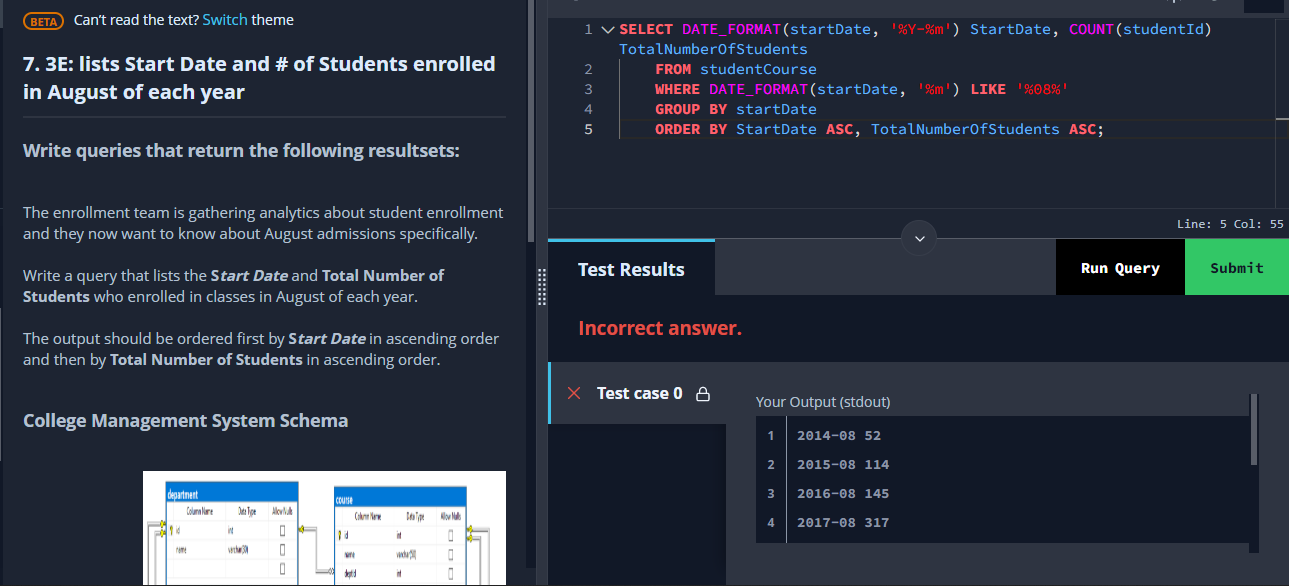Click line number 5 in the editor gutter
The width and height of the screenshot is (1289, 586).
[x=588, y=129]
